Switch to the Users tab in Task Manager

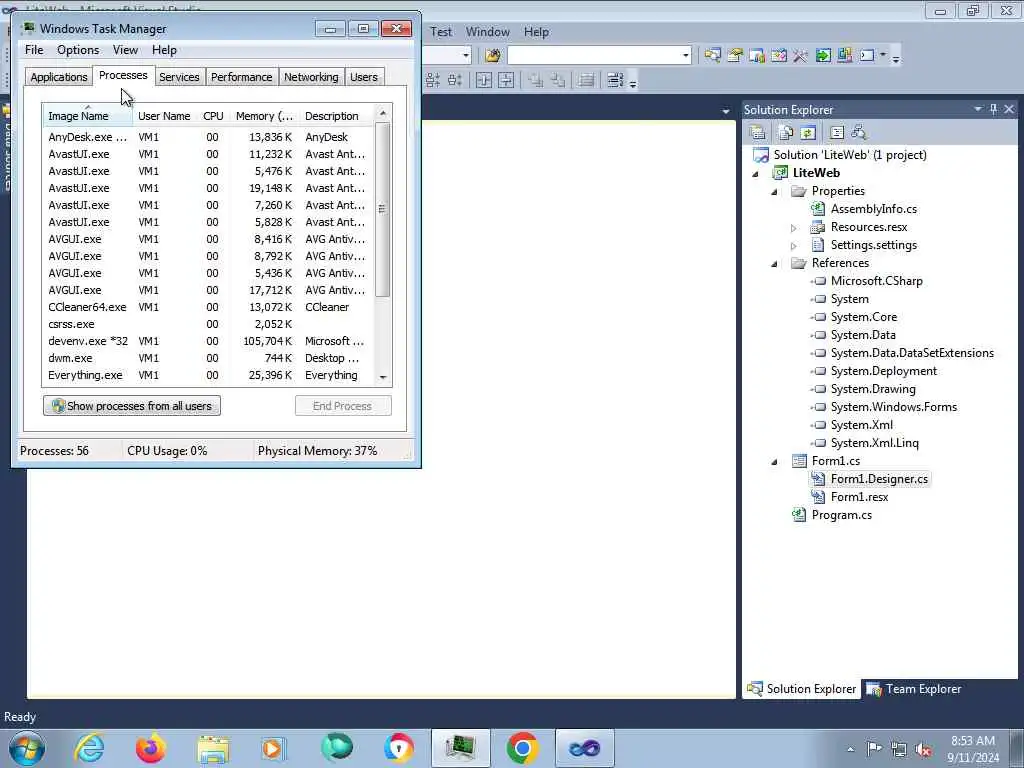tap(364, 77)
